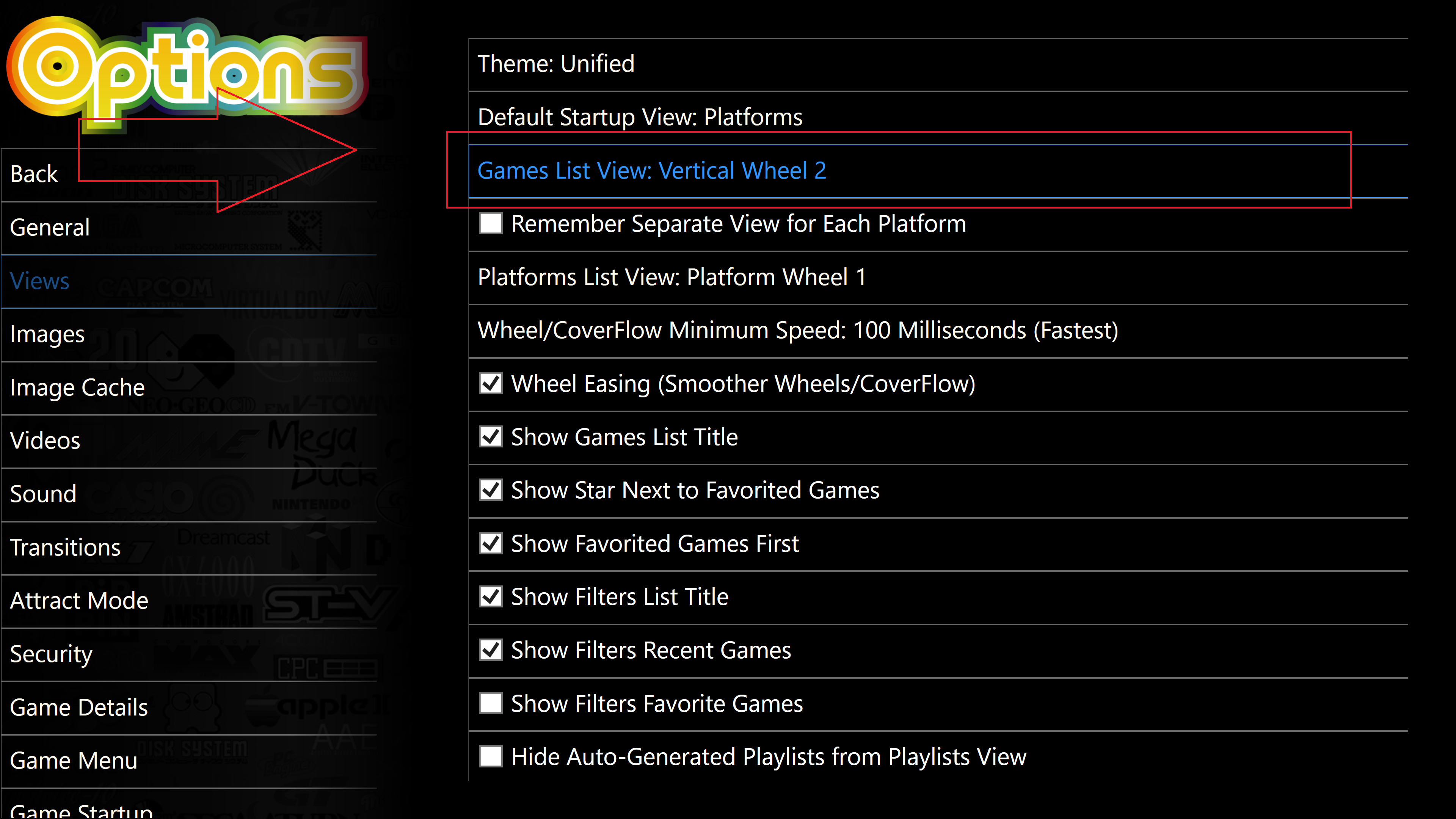1456x819 pixels.
Task: Open the Image Cache menu item
Action: [189, 388]
